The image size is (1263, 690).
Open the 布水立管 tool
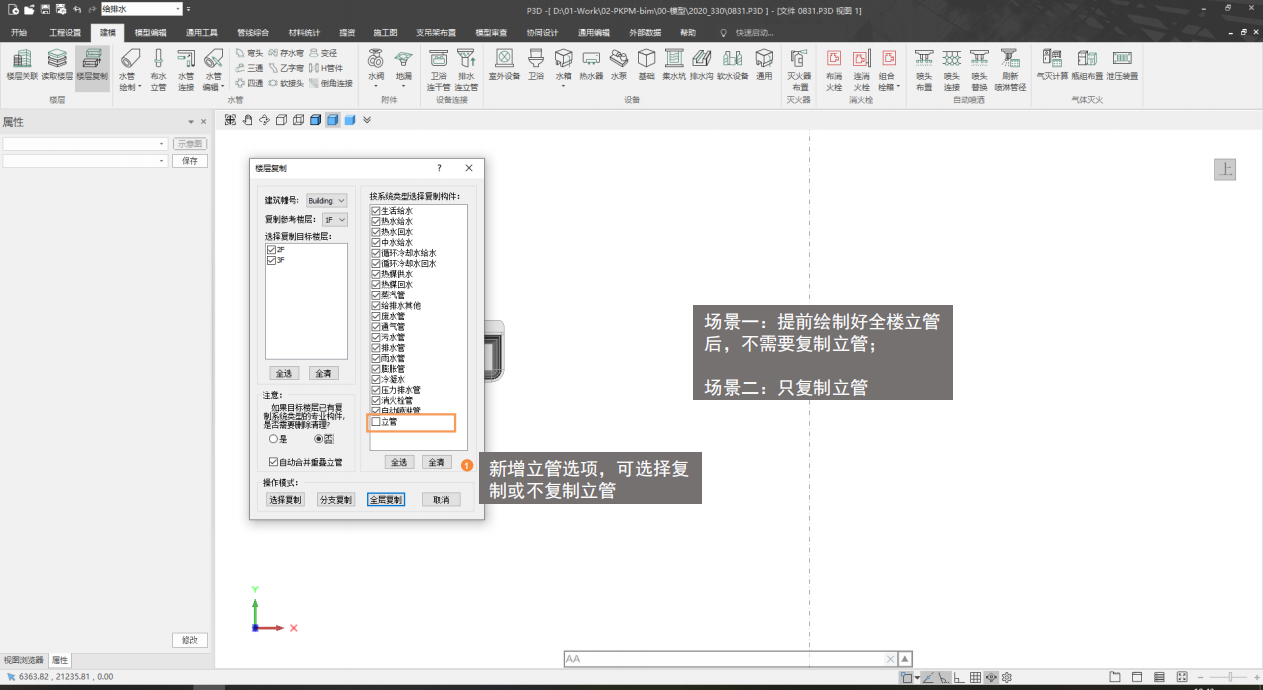(158, 68)
